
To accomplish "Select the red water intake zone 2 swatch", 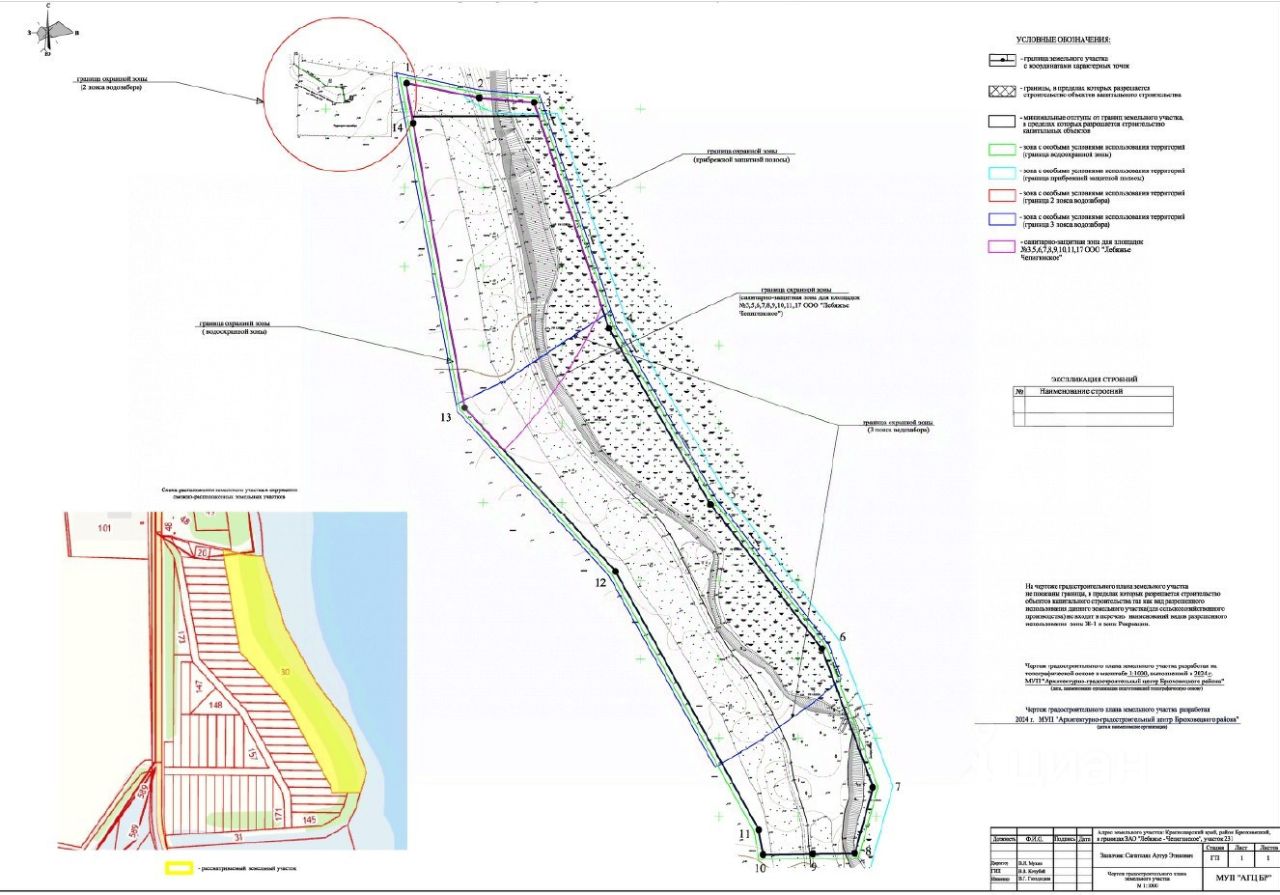I will coord(1002,195).
